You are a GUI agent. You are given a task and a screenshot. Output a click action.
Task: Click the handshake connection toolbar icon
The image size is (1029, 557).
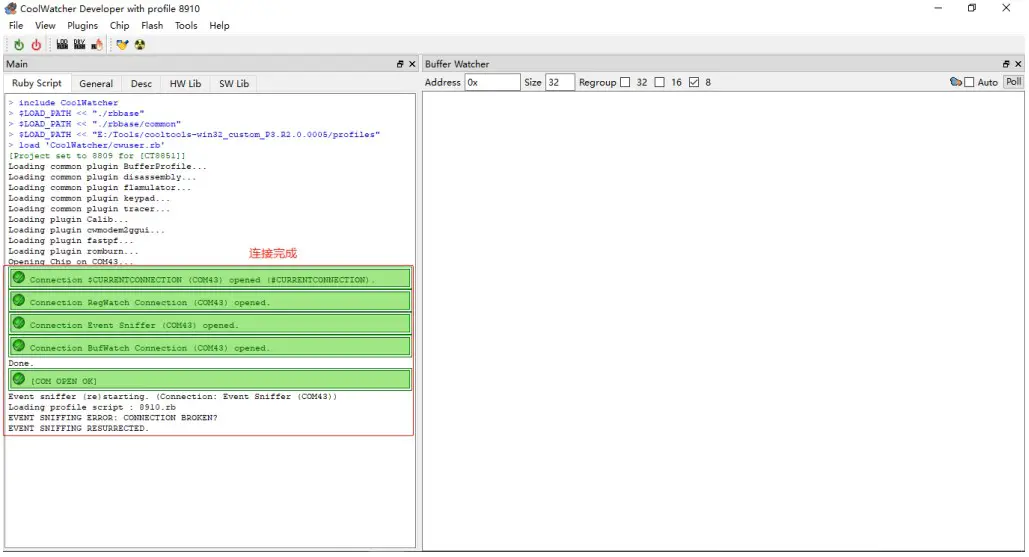122,45
